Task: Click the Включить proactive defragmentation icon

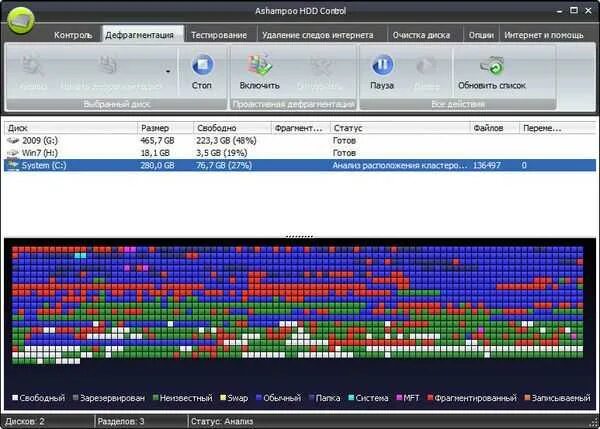Action: [x=259, y=65]
